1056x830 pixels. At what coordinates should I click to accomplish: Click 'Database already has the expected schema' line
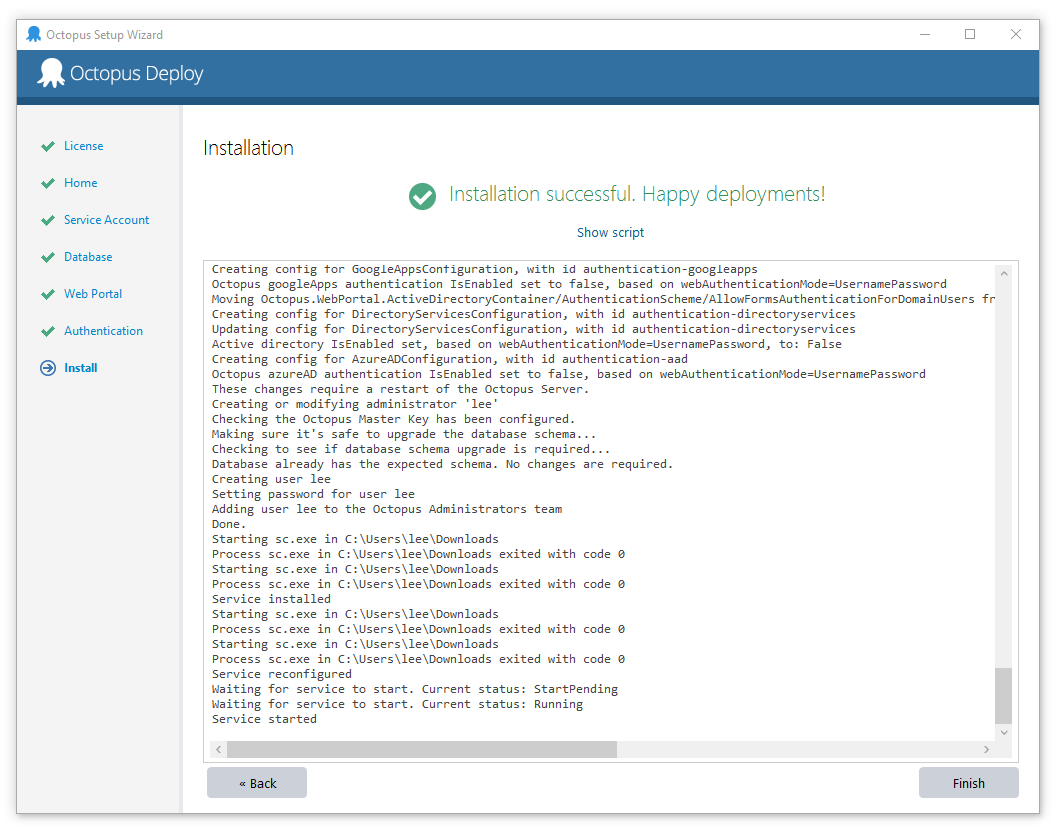coord(442,464)
